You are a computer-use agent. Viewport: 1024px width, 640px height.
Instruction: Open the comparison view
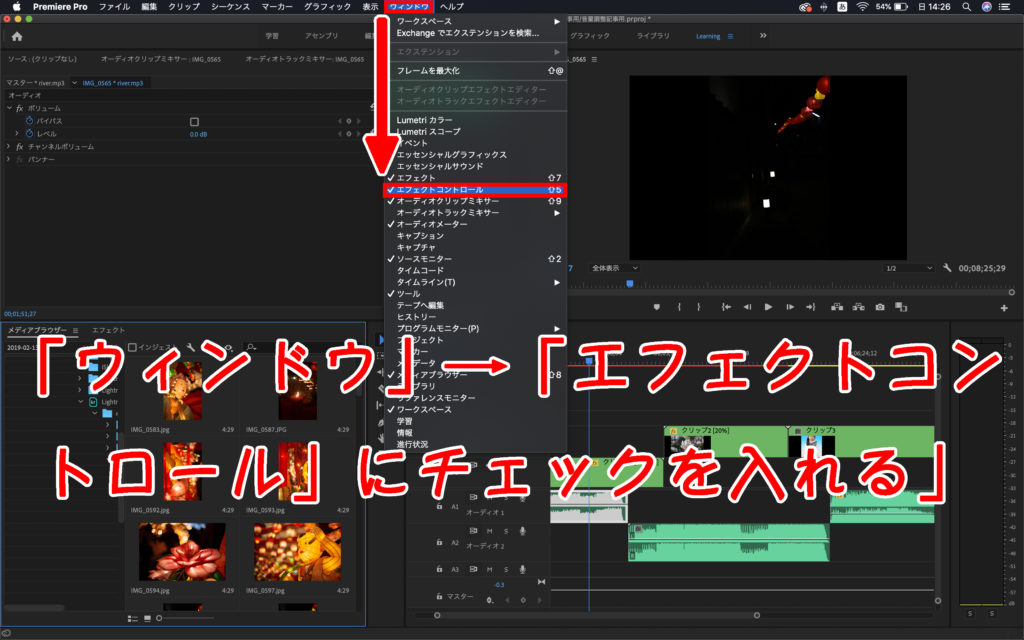(x=901, y=307)
